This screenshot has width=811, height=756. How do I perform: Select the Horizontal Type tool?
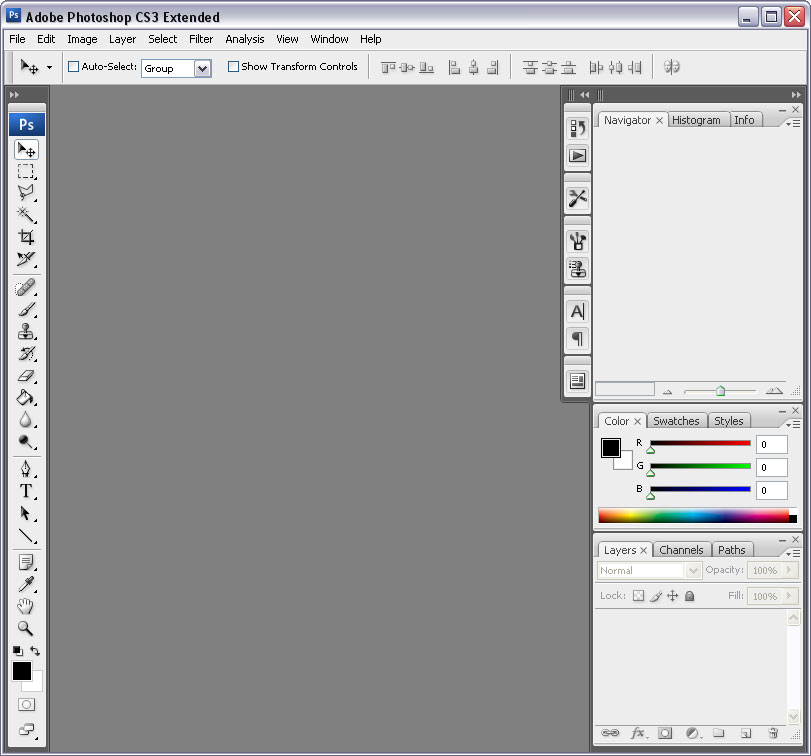click(x=26, y=491)
